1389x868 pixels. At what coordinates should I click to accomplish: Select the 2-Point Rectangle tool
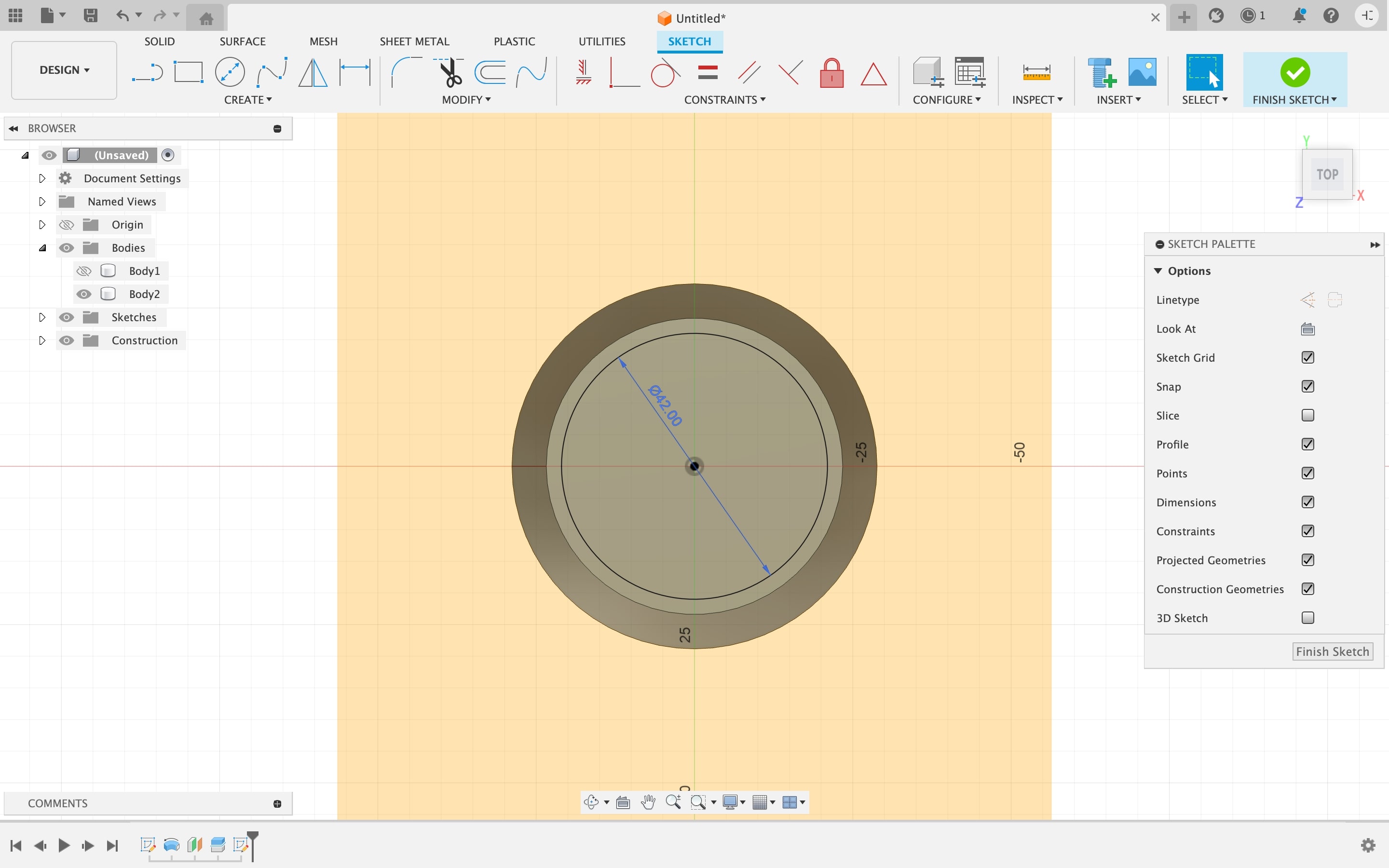coord(188,73)
